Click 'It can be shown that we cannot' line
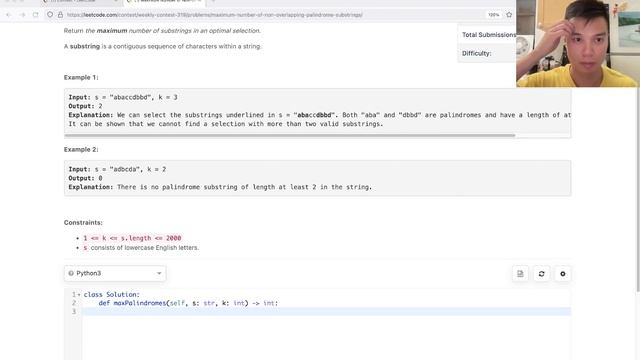 click(x=226, y=124)
